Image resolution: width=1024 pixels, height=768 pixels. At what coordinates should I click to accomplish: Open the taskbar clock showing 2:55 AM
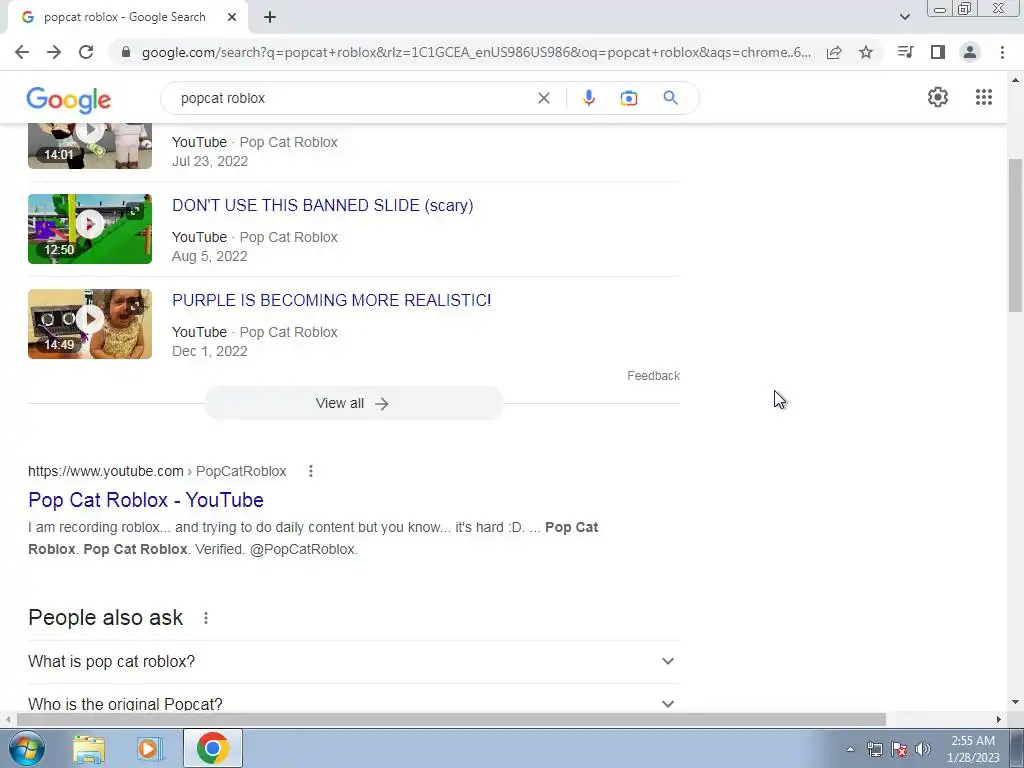point(973,749)
